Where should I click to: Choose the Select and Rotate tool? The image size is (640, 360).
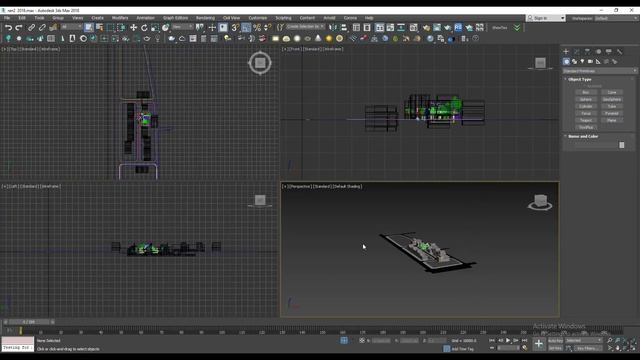click(x=144, y=28)
